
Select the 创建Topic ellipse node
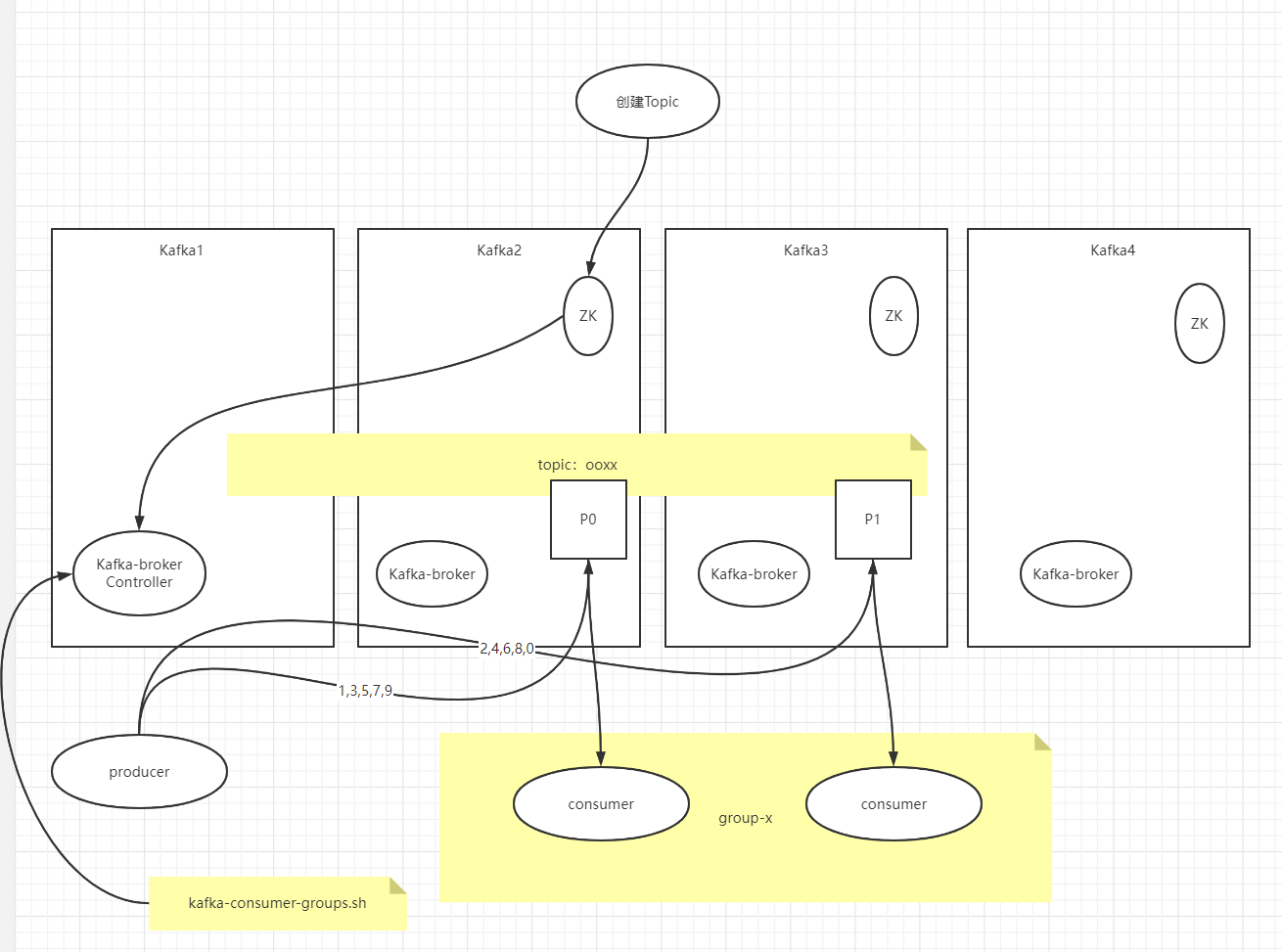tap(648, 102)
